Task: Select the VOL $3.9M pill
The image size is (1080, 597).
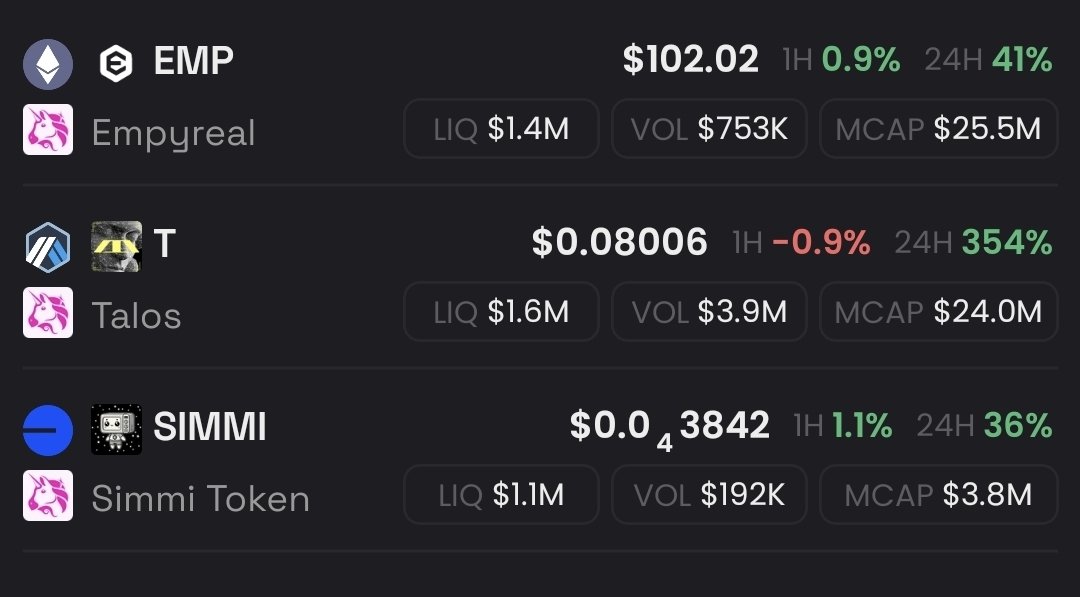Action: [709, 312]
